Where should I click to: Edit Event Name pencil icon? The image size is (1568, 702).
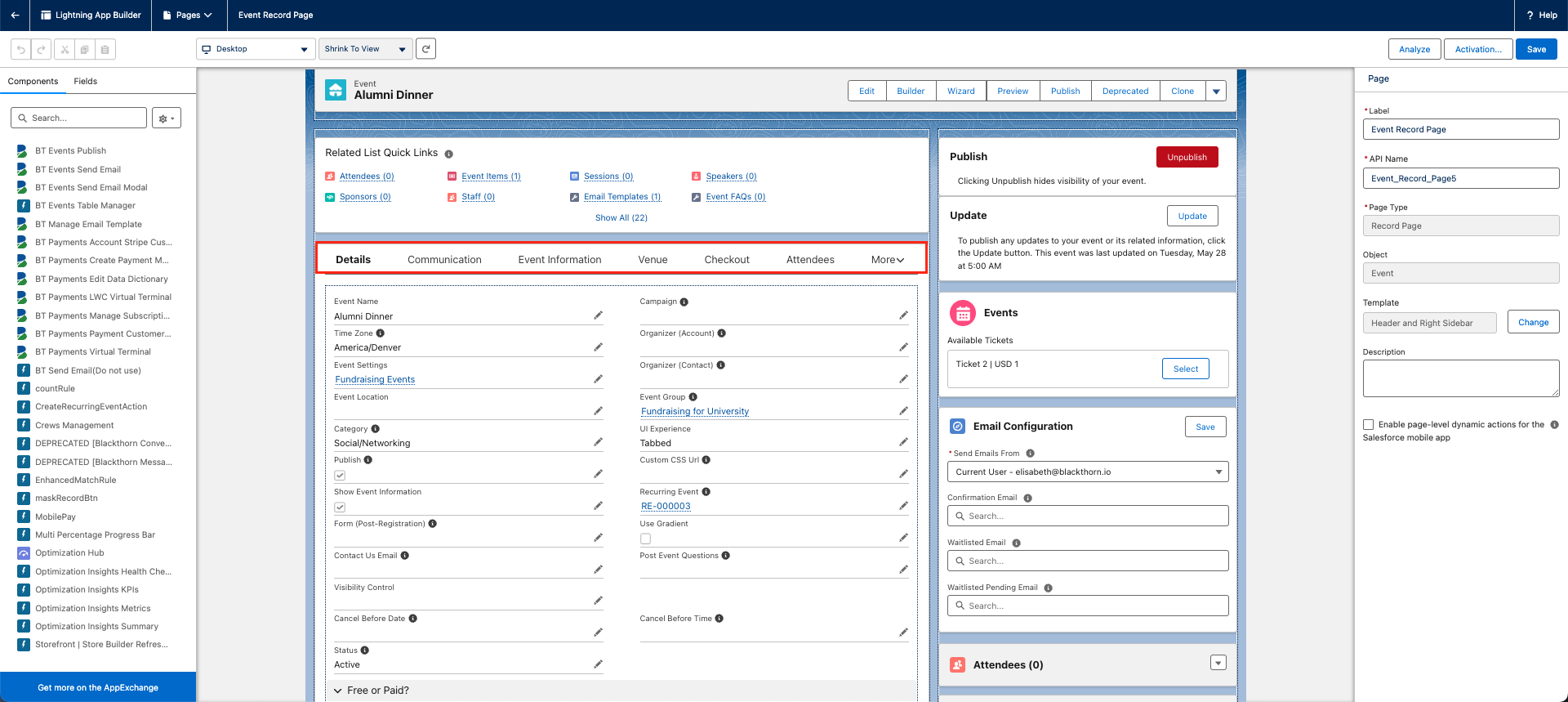point(598,315)
